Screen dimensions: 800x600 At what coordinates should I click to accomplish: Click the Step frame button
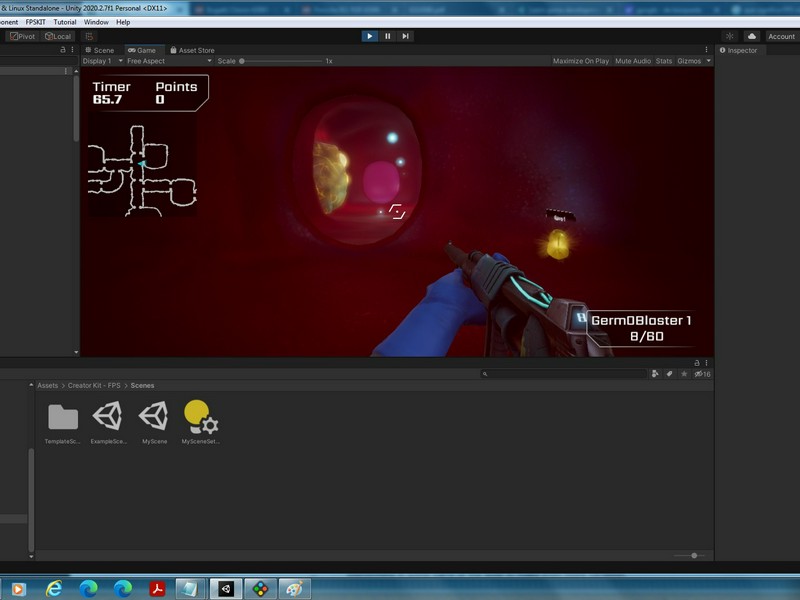coord(405,36)
